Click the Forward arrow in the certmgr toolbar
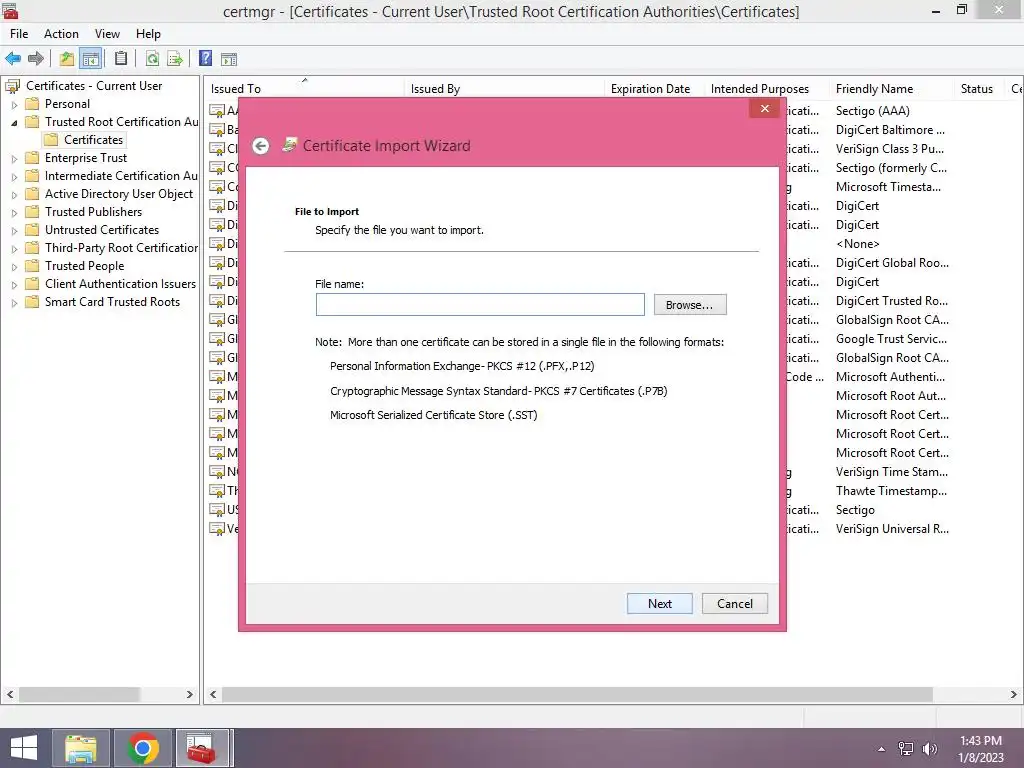The width and height of the screenshot is (1024, 768). pos(36,59)
